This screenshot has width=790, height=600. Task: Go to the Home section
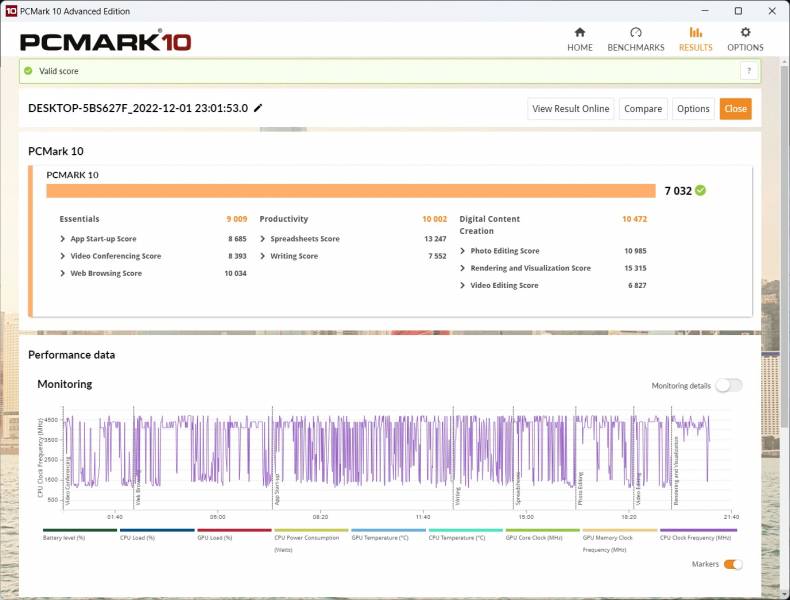coord(579,40)
